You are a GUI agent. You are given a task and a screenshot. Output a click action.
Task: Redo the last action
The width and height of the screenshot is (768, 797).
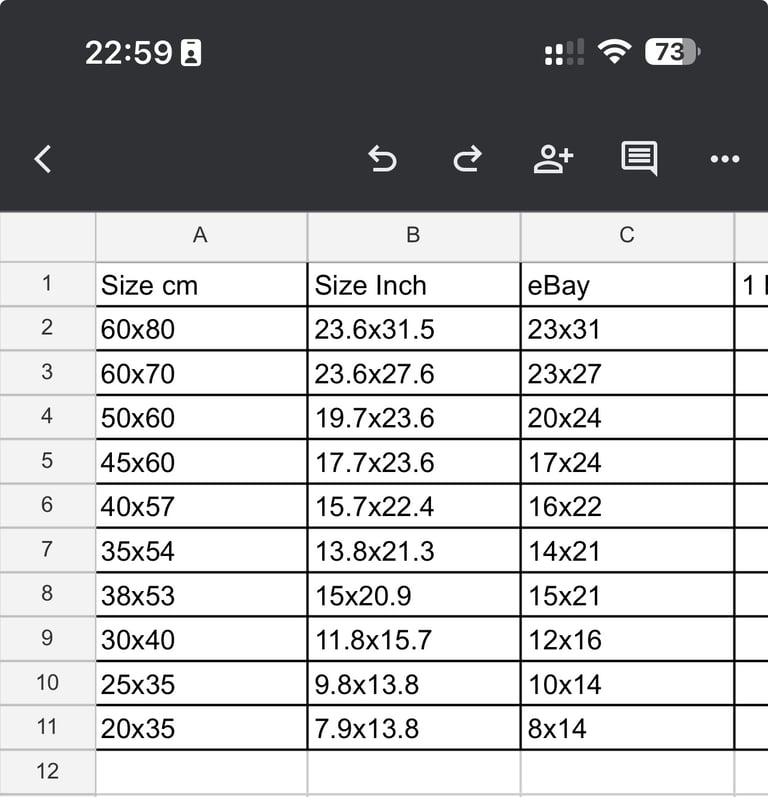(467, 159)
